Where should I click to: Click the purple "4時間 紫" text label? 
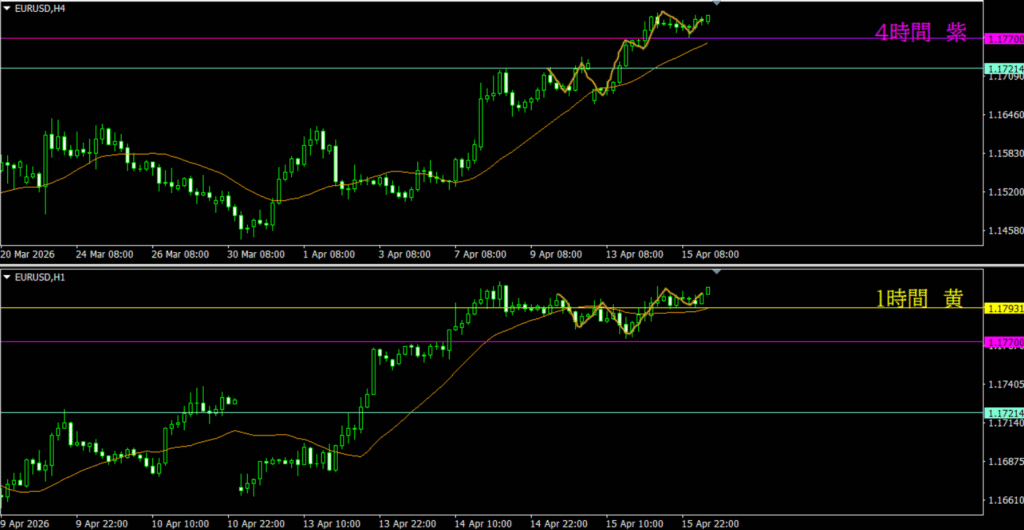(920, 33)
